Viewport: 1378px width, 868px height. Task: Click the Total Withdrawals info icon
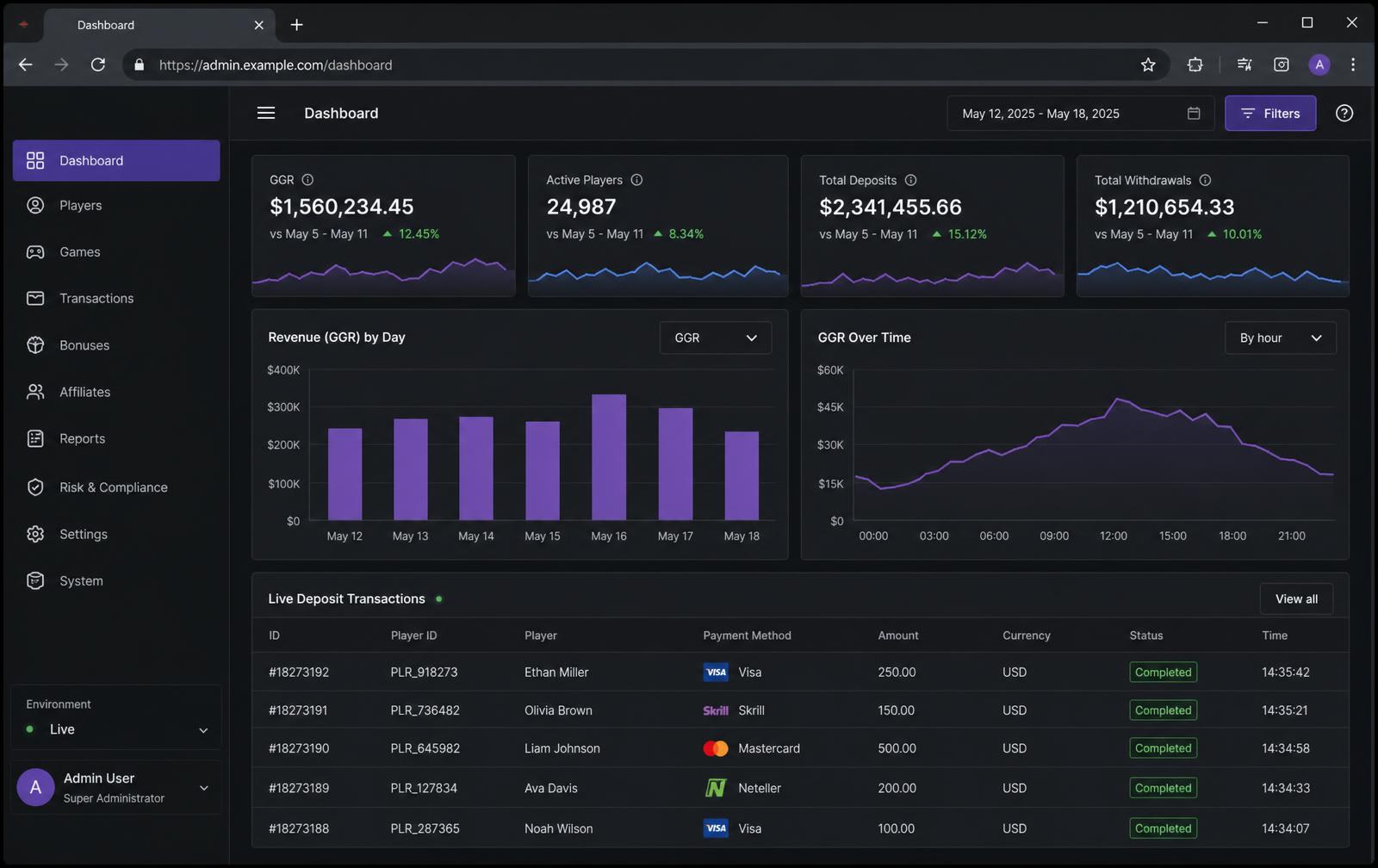(x=1205, y=180)
